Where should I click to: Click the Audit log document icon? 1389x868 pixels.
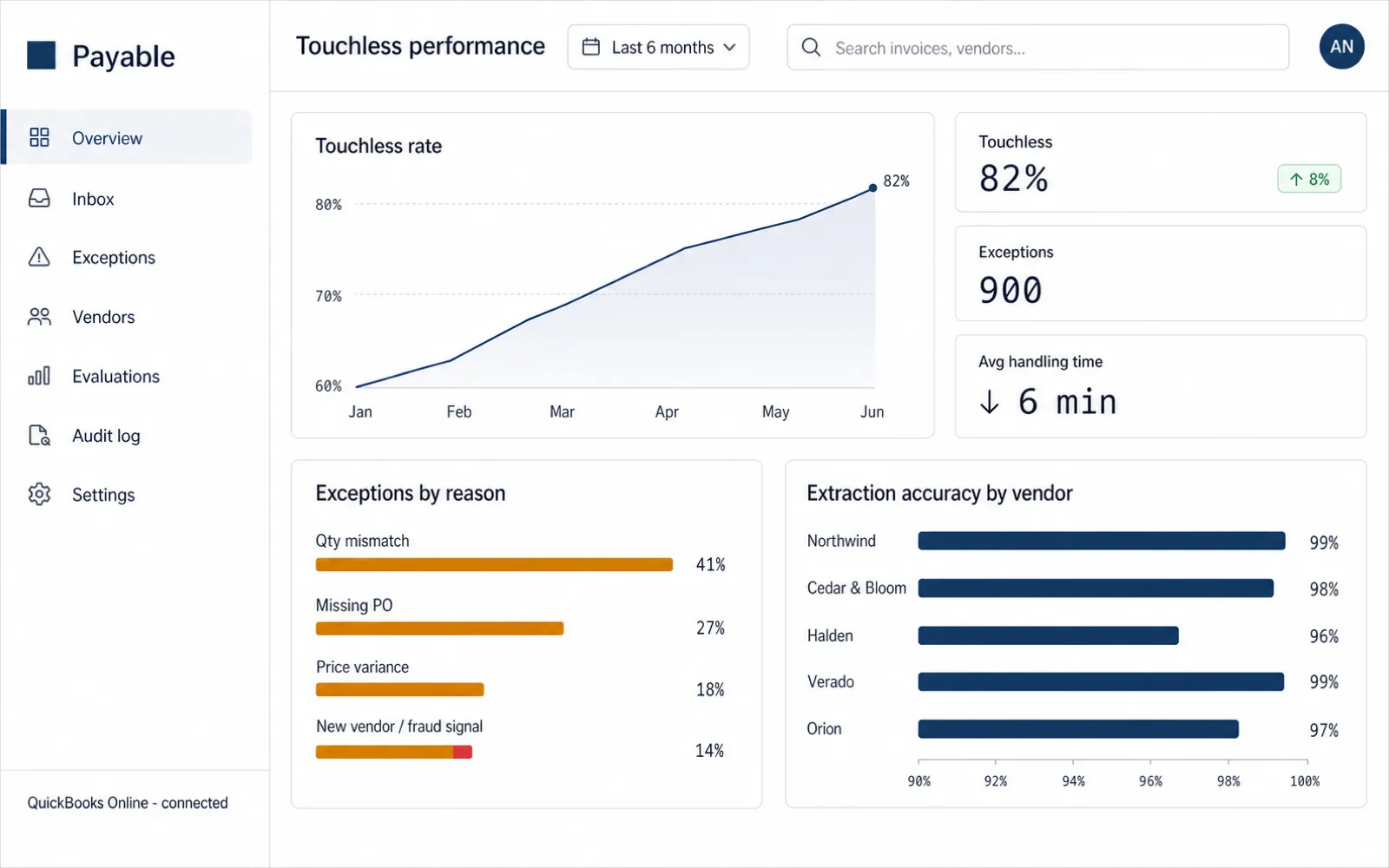[x=39, y=435]
